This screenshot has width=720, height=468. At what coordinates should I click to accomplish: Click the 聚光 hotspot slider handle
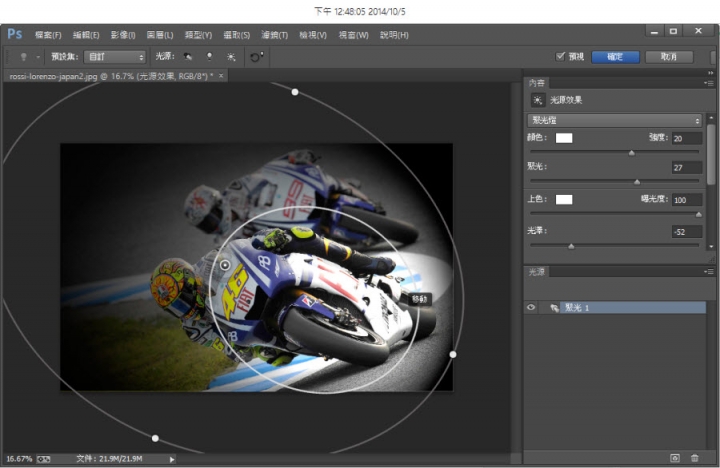pyautogui.click(x=637, y=182)
